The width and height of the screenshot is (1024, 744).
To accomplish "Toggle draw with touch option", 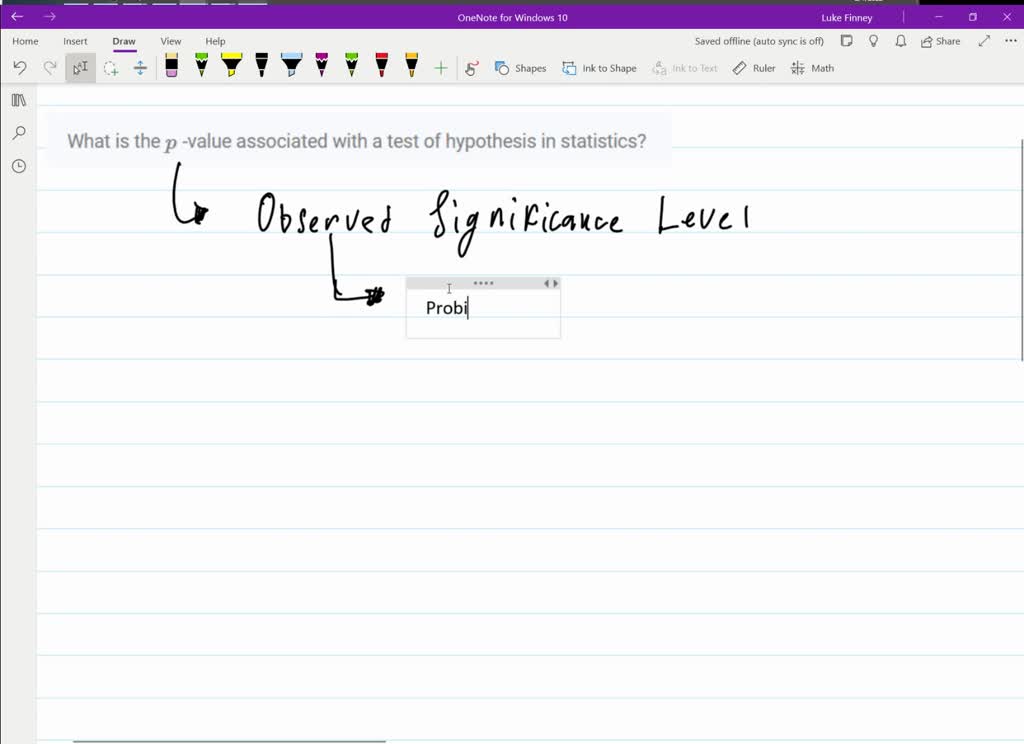I will pyautogui.click(x=472, y=68).
